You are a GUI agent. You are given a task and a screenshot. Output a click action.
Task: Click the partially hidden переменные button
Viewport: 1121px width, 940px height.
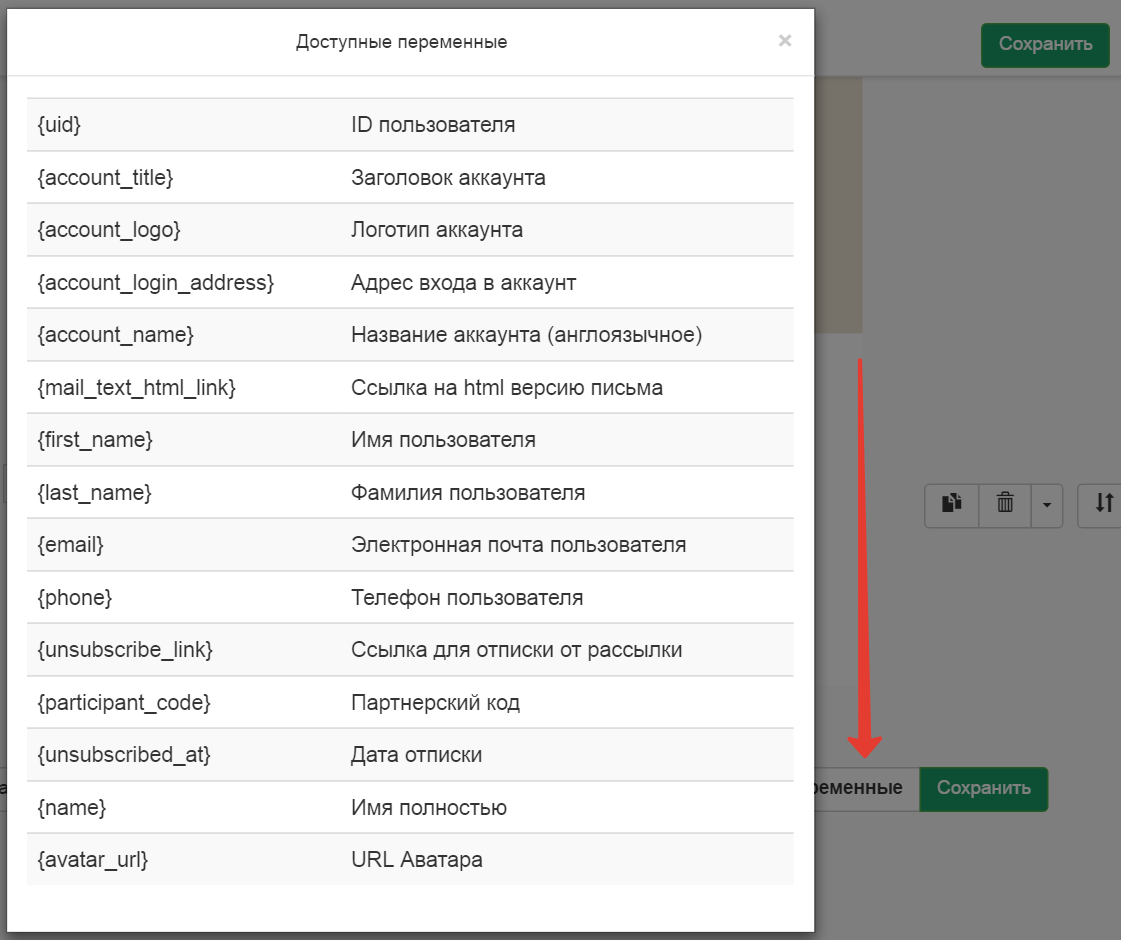pos(866,788)
